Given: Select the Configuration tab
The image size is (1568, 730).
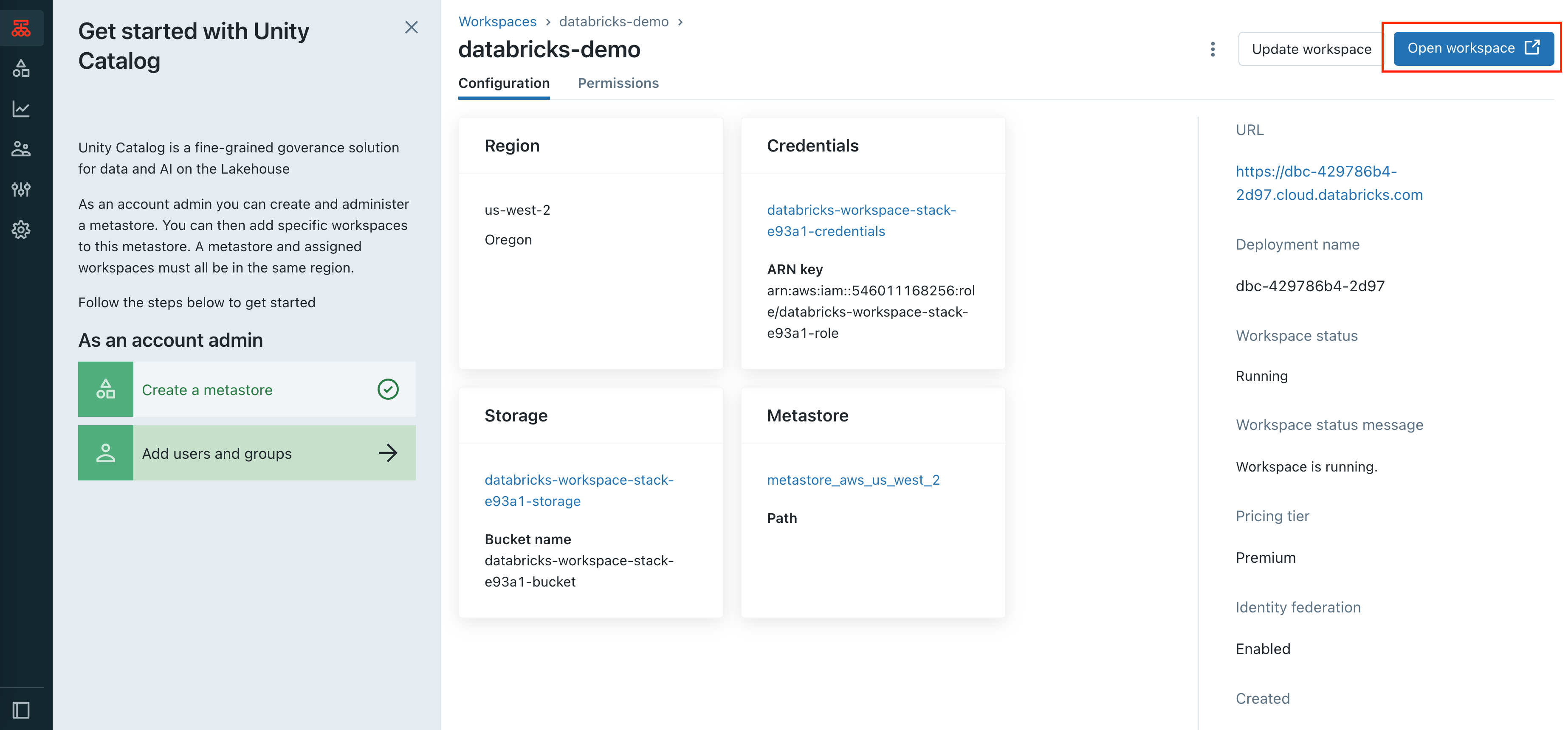Looking at the screenshot, I should click(x=504, y=83).
